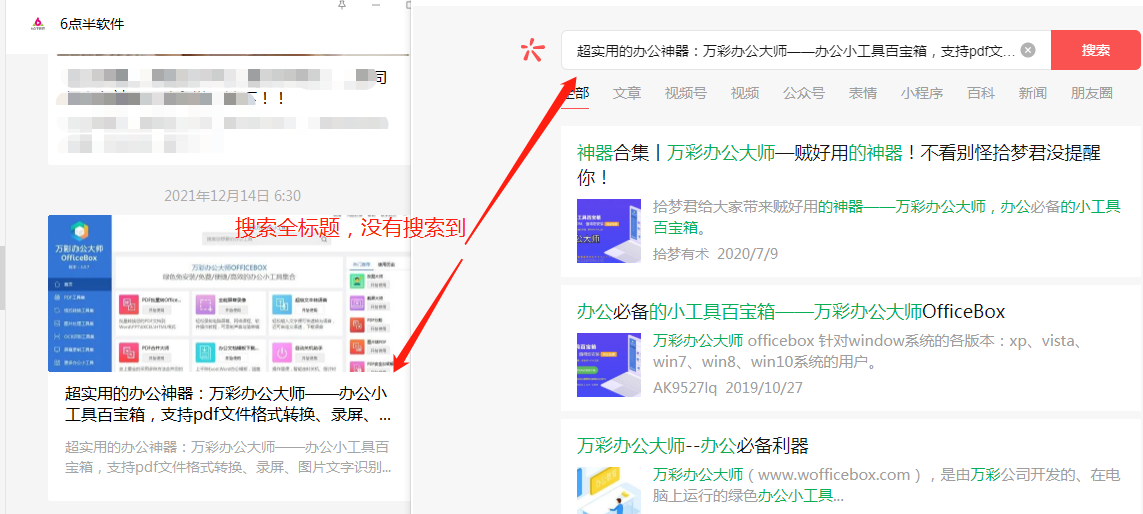Image resolution: width=1143 pixels, height=514 pixels.
Task: Switch to the 表情 tab
Action: 863,93
